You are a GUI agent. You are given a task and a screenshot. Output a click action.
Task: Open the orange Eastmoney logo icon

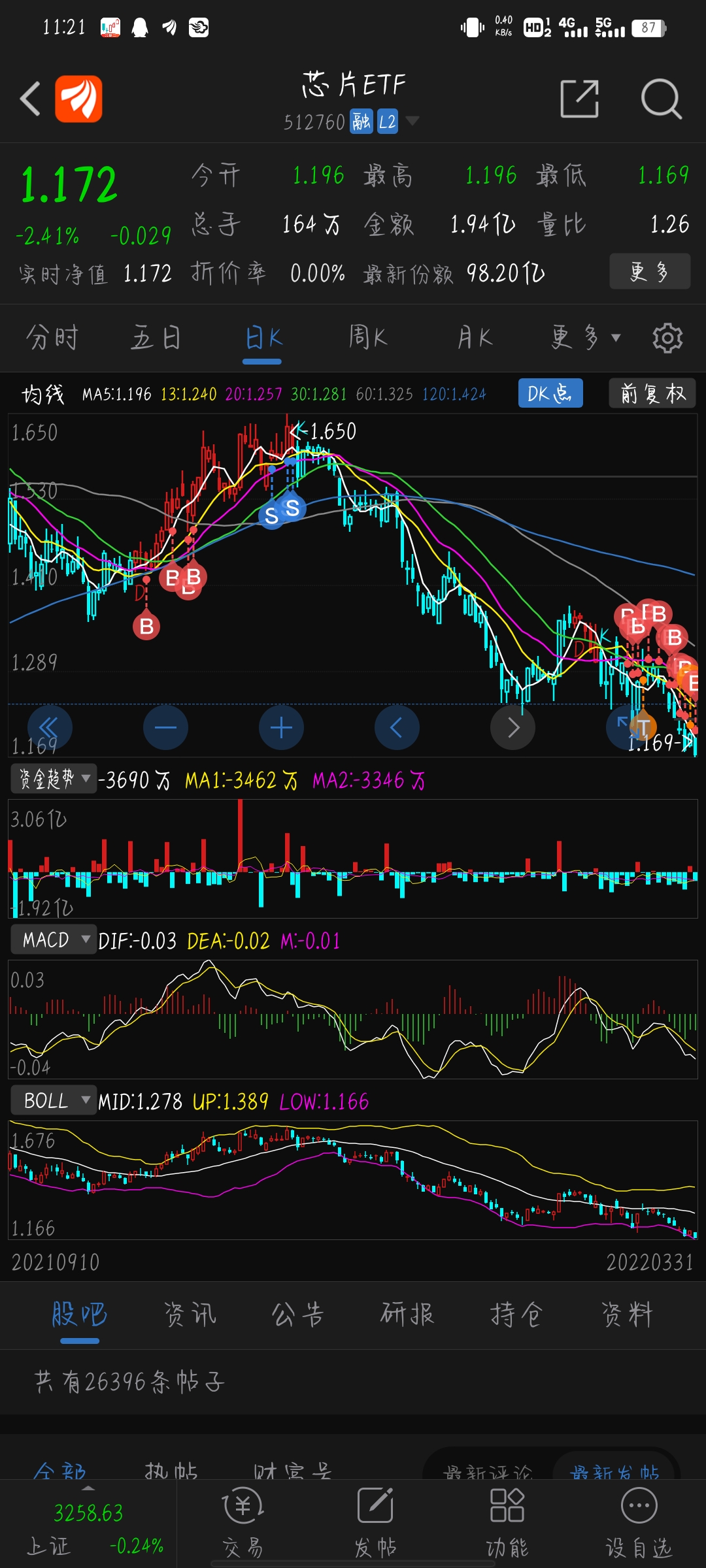78,99
